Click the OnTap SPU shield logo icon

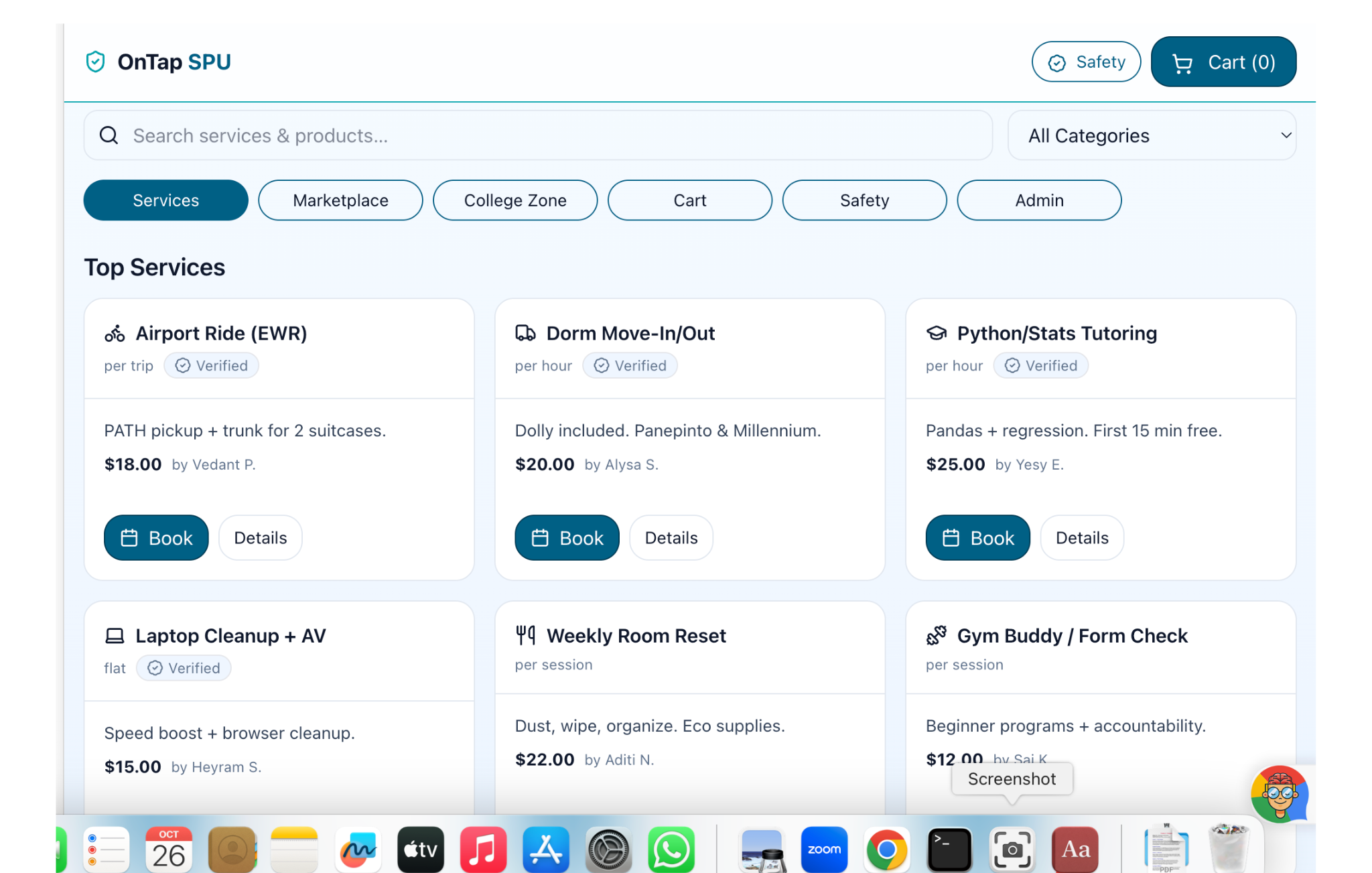click(96, 62)
